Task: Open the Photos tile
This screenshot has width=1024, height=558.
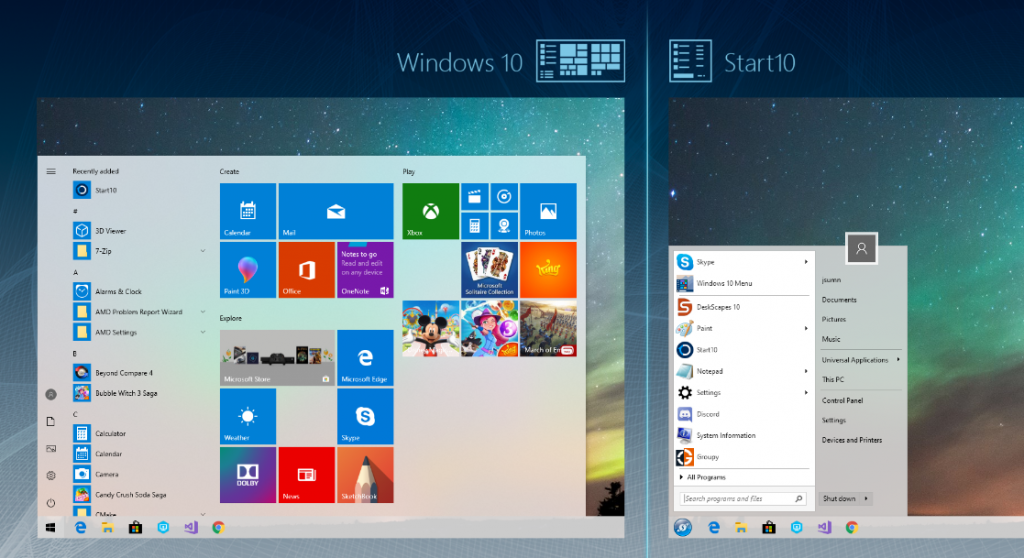Action: click(548, 211)
